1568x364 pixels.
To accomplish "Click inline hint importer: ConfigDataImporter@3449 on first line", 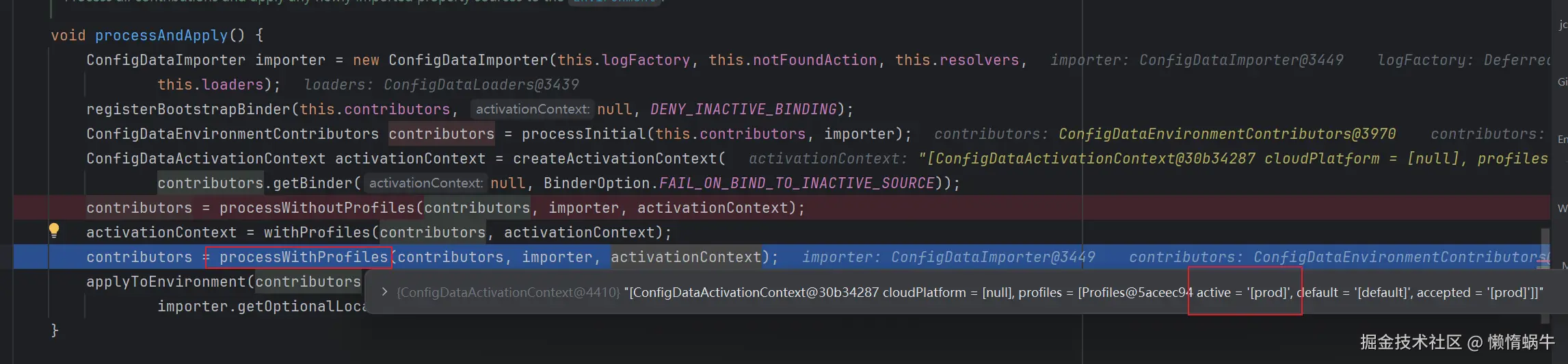I will 1197,60.
